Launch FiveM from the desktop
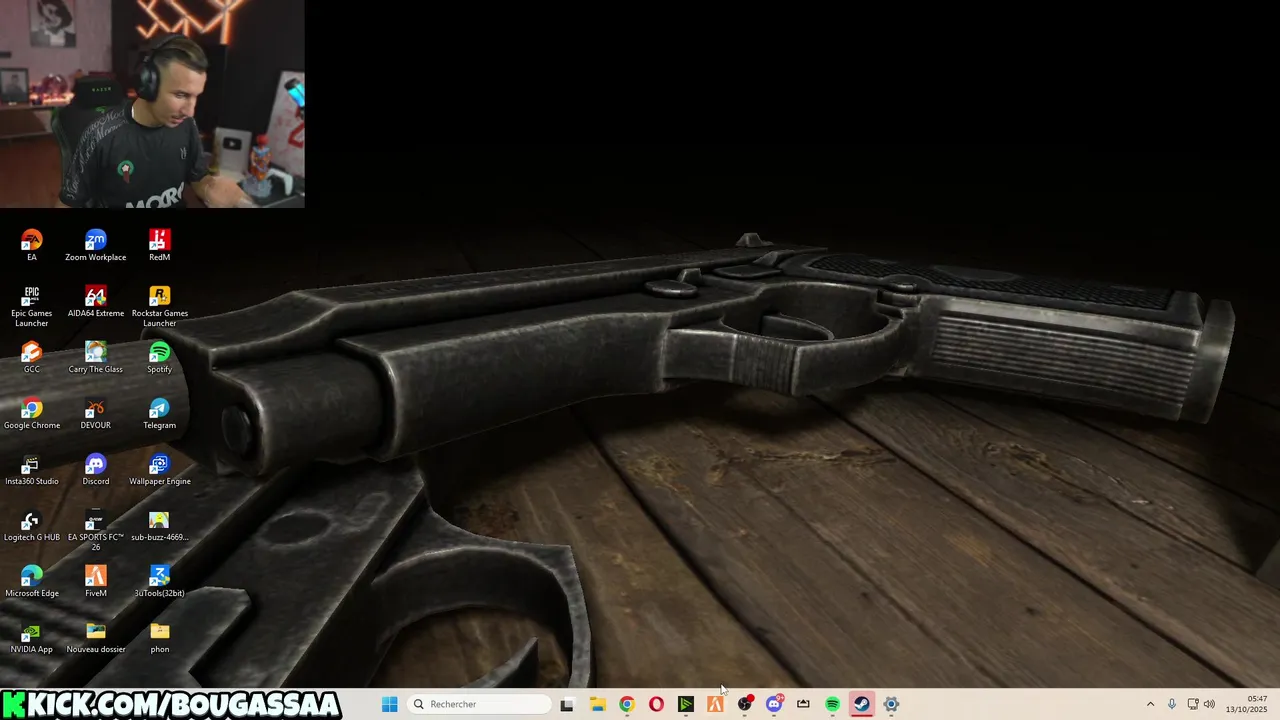The image size is (1280, 720). click(96, 581)
